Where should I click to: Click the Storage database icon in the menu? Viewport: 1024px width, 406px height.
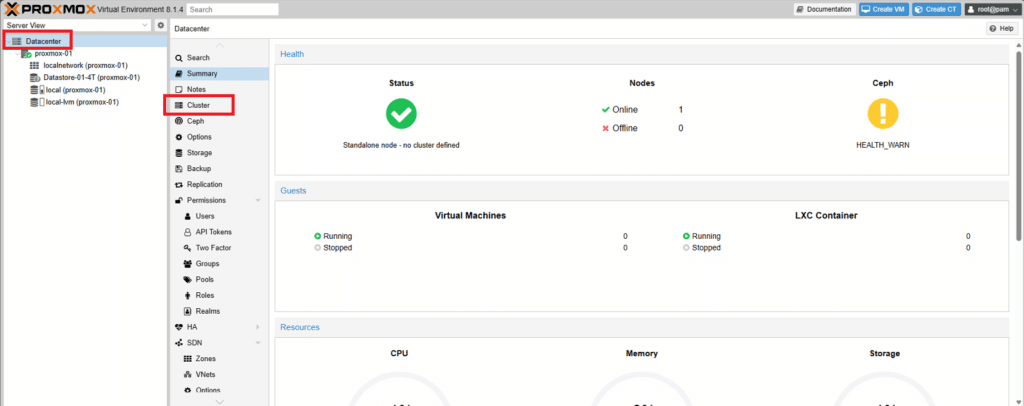tap(180, 153)
